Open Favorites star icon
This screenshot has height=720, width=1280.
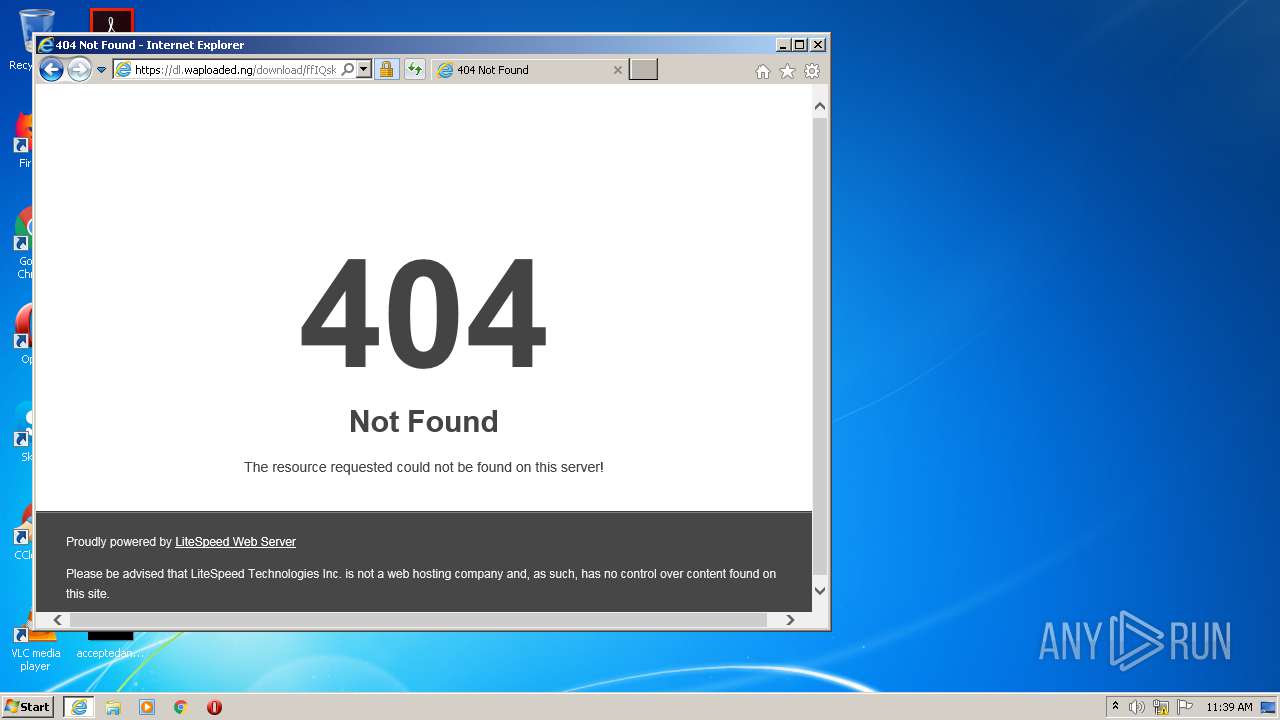pos(787,71)
